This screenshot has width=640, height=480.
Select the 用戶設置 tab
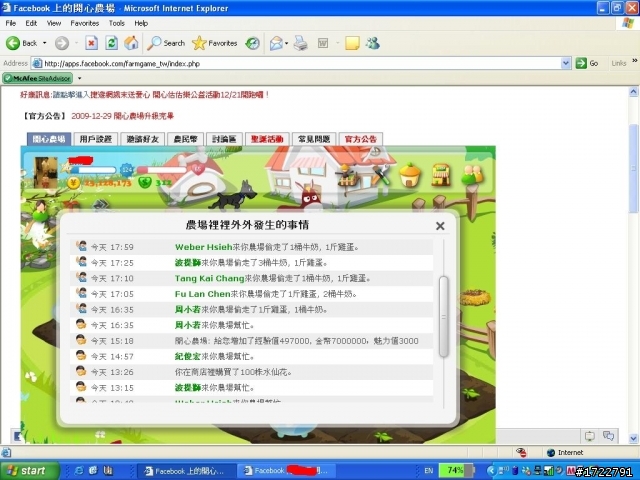96,139
